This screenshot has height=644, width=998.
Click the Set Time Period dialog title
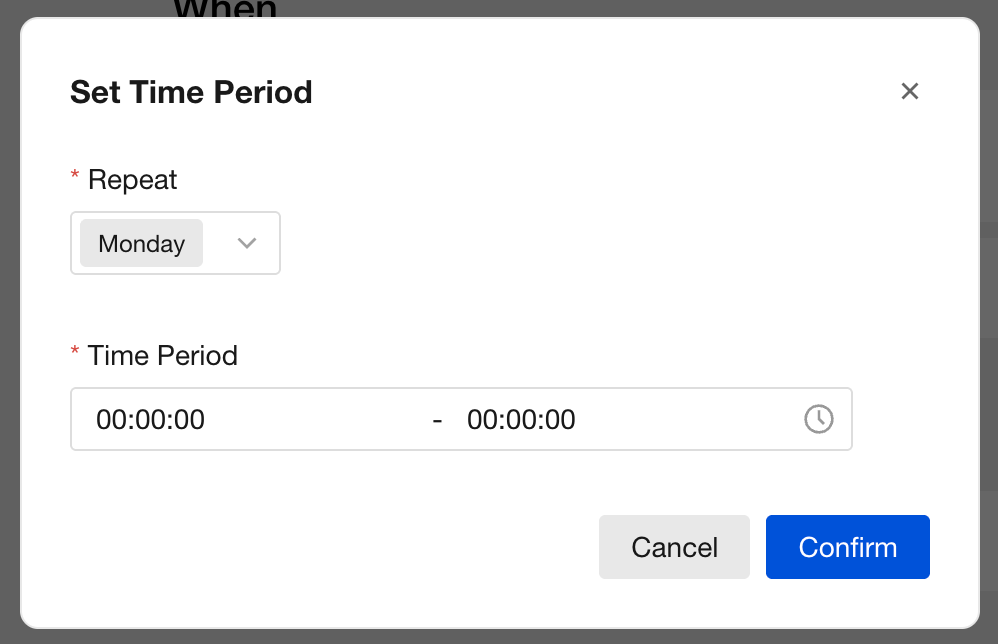point(191,93)
